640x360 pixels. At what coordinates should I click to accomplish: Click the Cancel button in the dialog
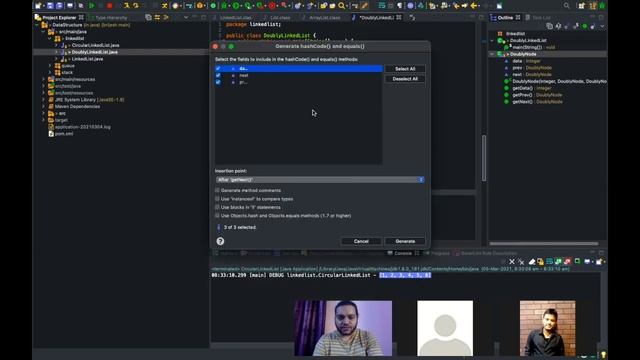tap(361, 241)
